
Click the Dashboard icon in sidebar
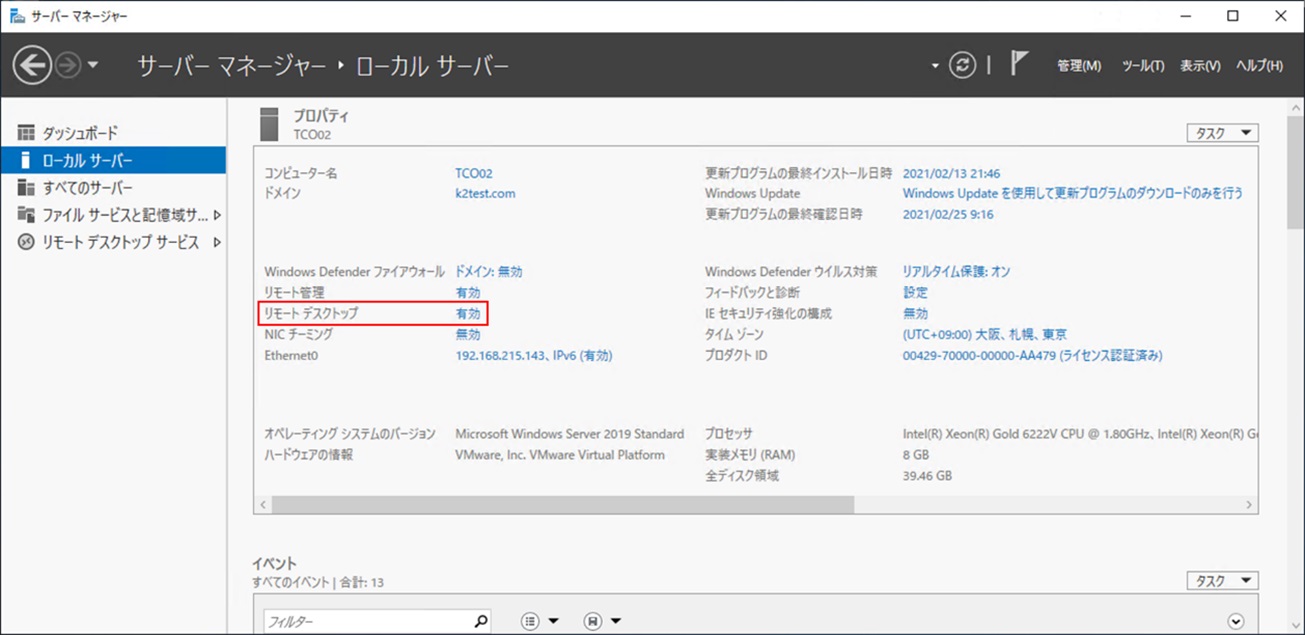26,133
